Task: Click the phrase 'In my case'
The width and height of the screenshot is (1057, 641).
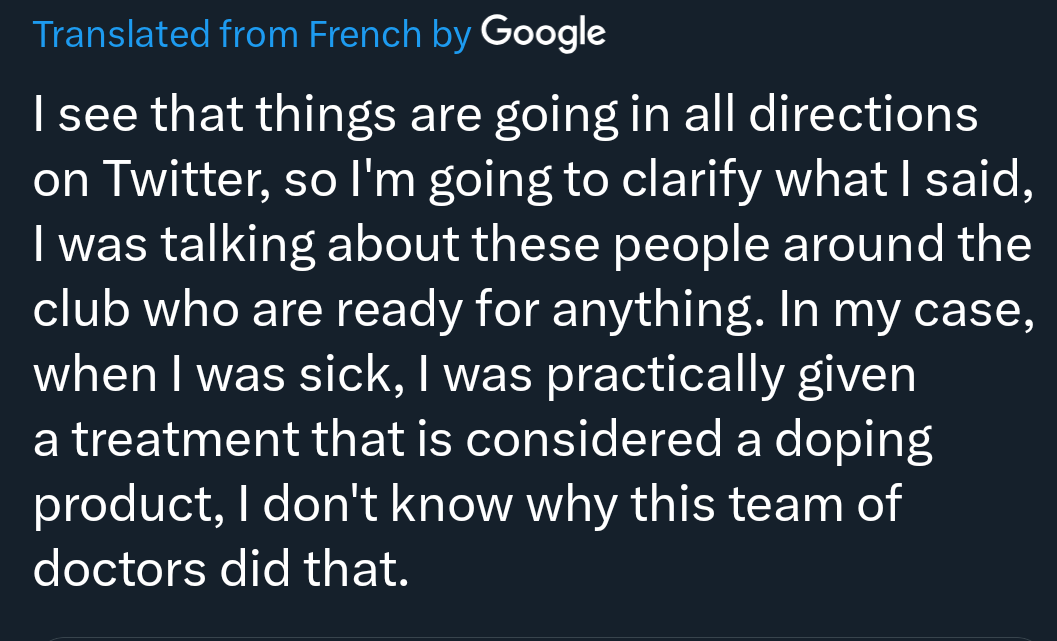Action: (x=906, y=309)
